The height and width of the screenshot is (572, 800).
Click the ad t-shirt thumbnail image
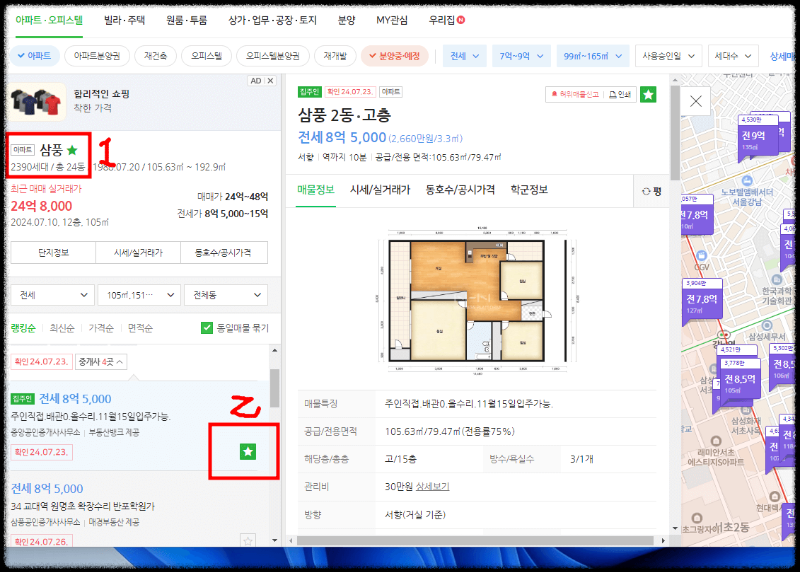pyautogui.click(x=37, y=102)
